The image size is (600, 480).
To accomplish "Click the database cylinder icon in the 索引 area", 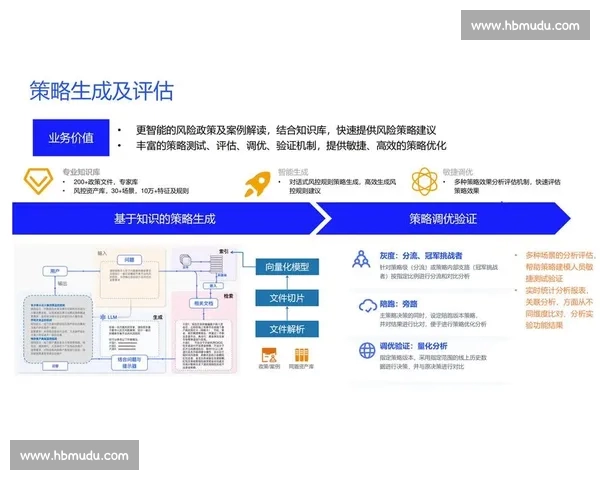I will pyautogui.click(x=186, y=261).
